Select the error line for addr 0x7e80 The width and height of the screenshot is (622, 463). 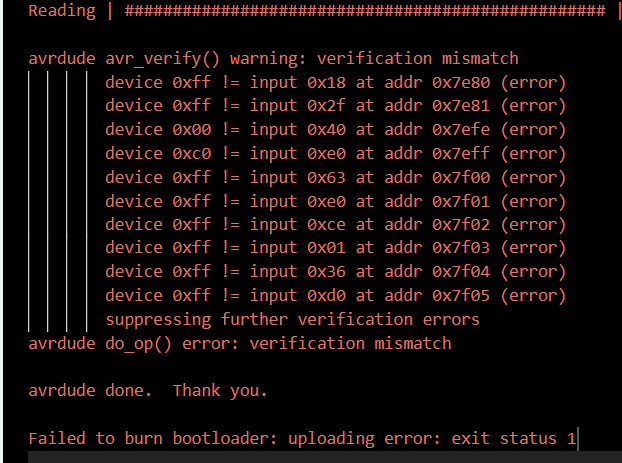pos(336,83)
